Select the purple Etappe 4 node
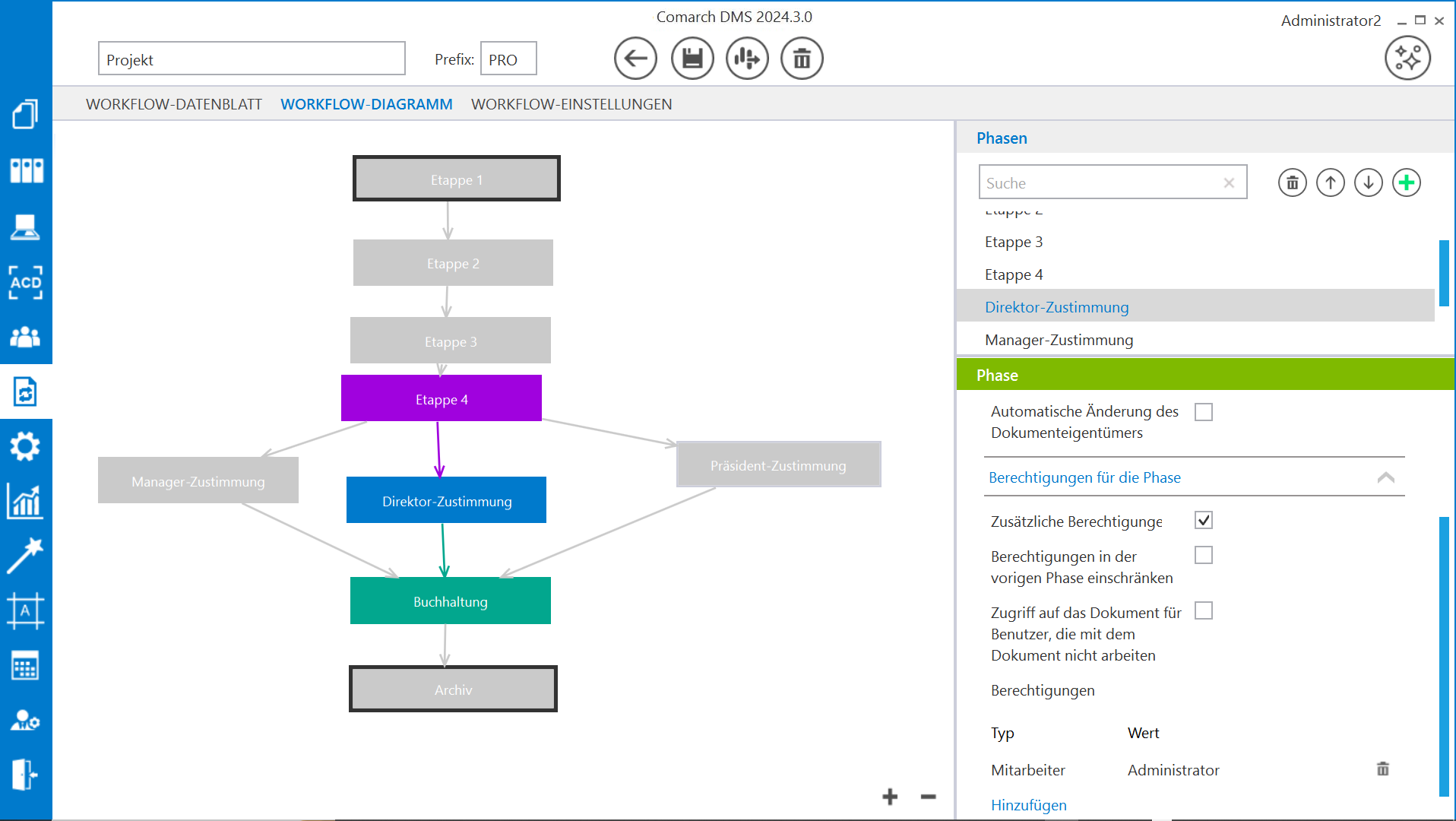1456x821 pixels. pyautogui.click(x=442, y=398)
